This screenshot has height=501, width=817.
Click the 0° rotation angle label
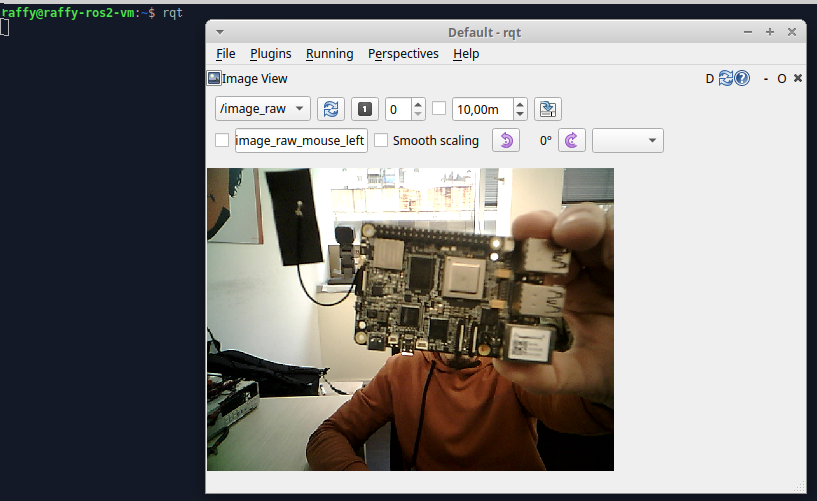click(x=546, y=141)
